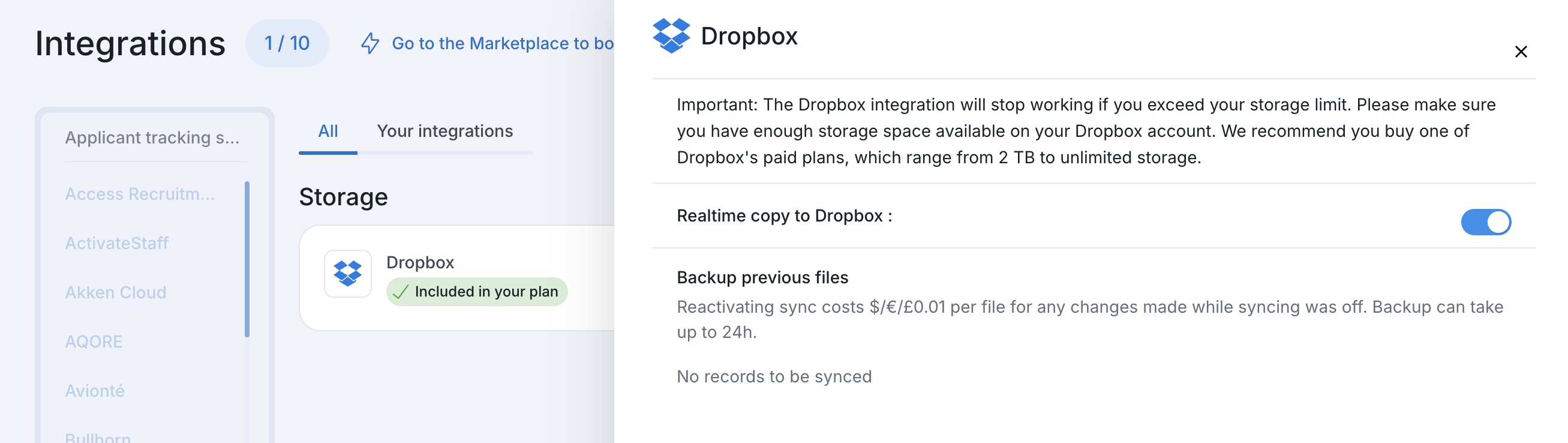The image size is (1568, 443).
Task: Click the Included in your plan badge
Action: (477, 292)
